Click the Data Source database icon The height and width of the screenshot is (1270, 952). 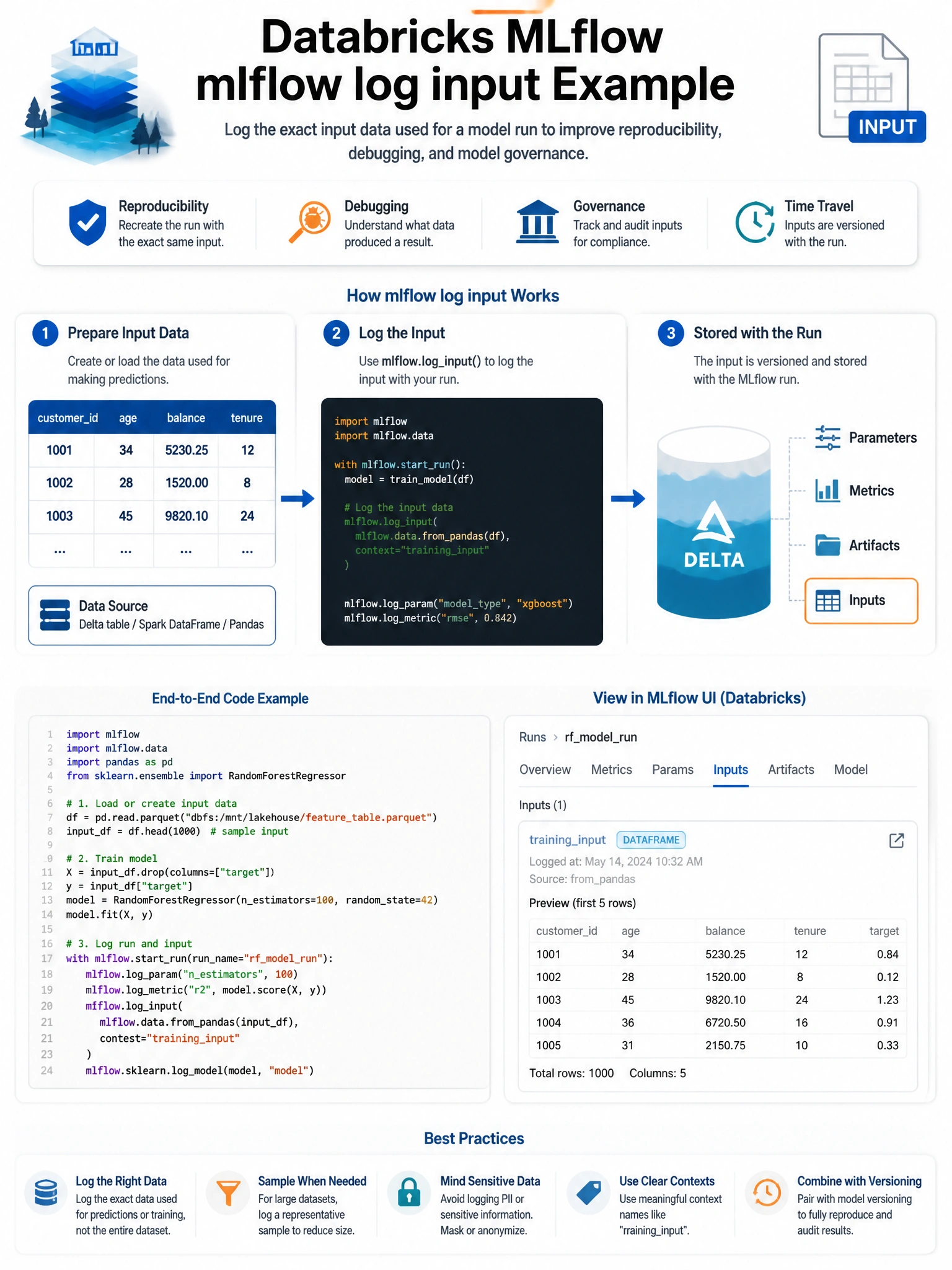[x=55, y=615]
